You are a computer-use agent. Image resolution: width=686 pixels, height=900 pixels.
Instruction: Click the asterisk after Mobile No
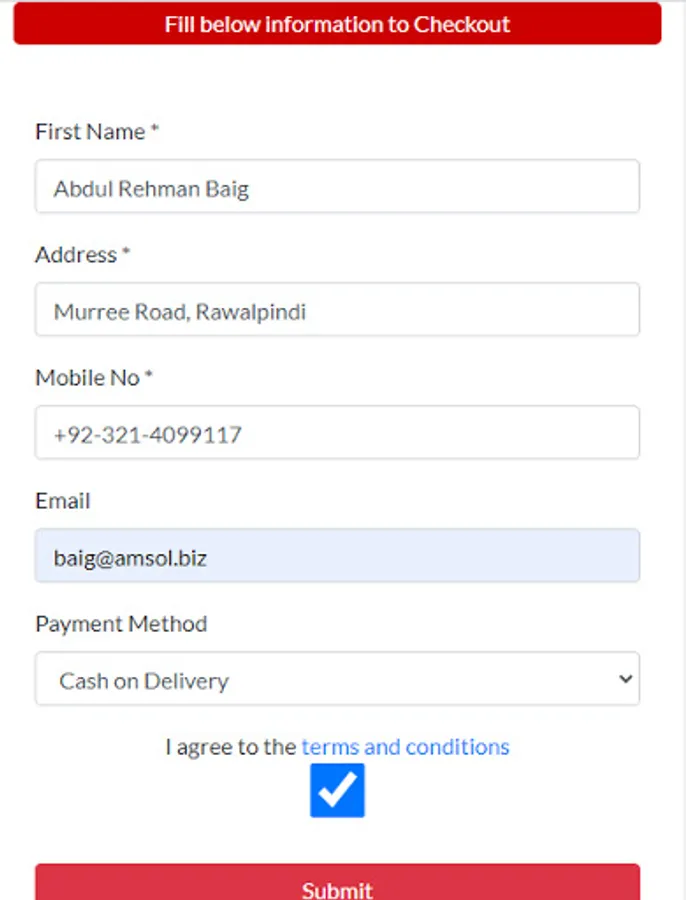point(149,376)
